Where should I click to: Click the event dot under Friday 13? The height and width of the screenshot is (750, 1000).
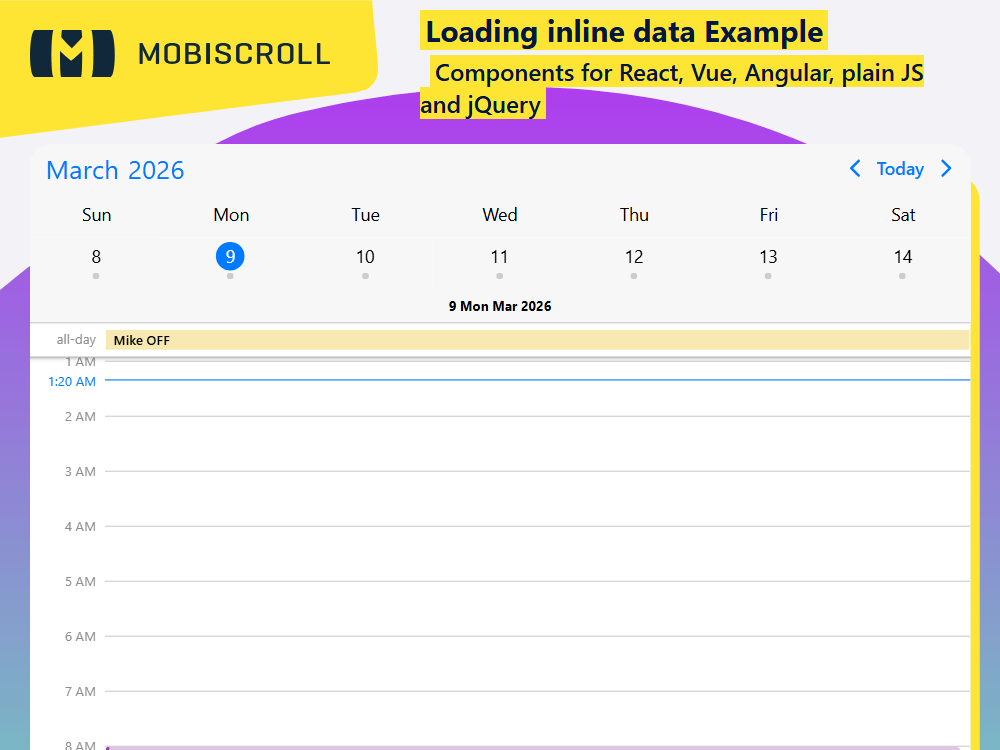(768, 275)
